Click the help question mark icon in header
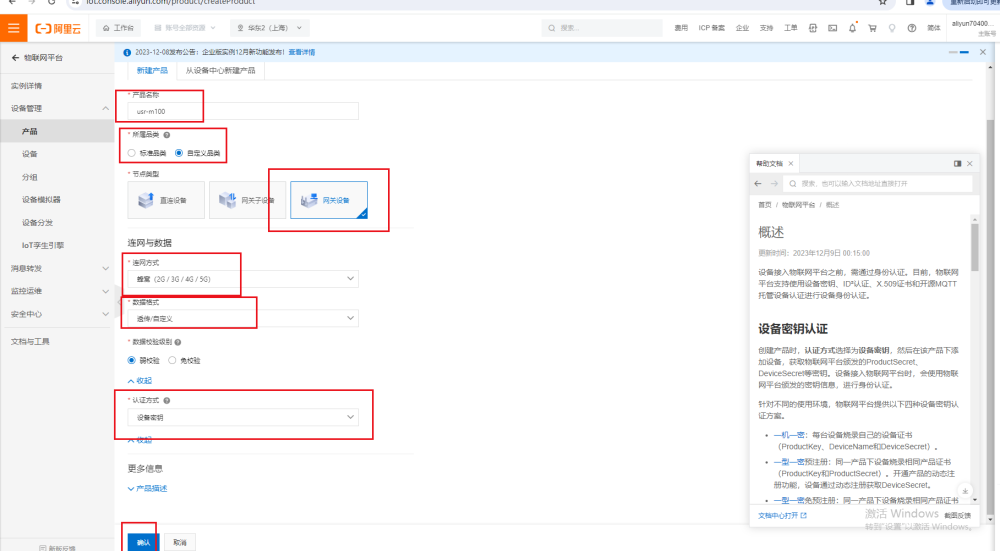Screen dimensions: 1000x551 [912, 28]
